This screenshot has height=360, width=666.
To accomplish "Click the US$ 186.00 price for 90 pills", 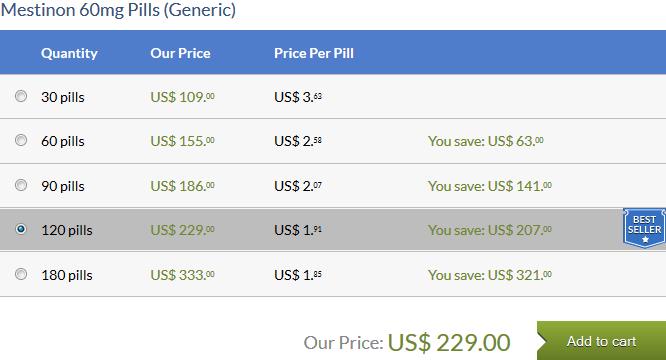I will pyautogui.click(x=182, y=186).
